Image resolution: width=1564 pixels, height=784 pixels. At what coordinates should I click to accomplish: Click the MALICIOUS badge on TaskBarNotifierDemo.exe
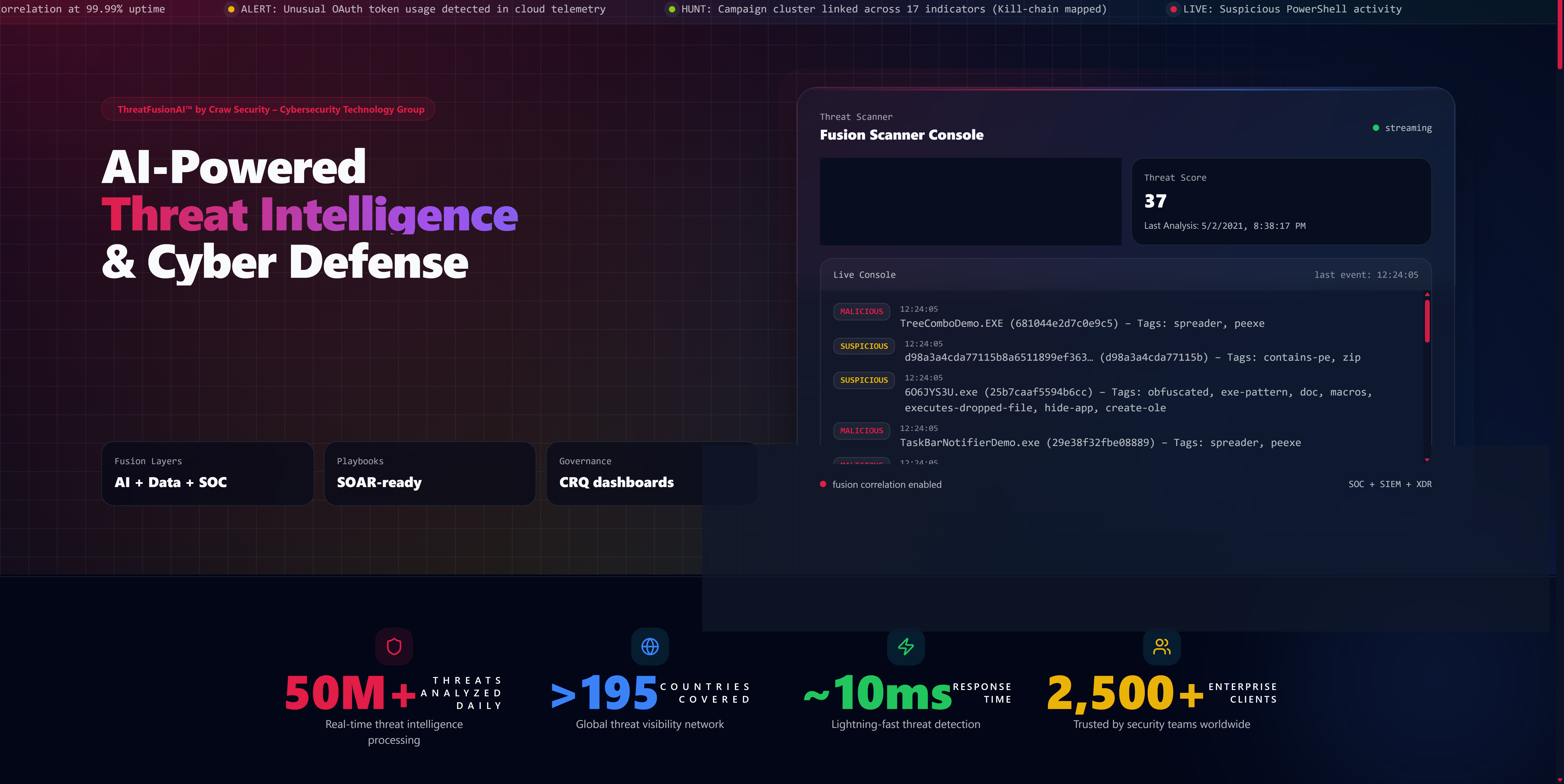pos(862,431)
